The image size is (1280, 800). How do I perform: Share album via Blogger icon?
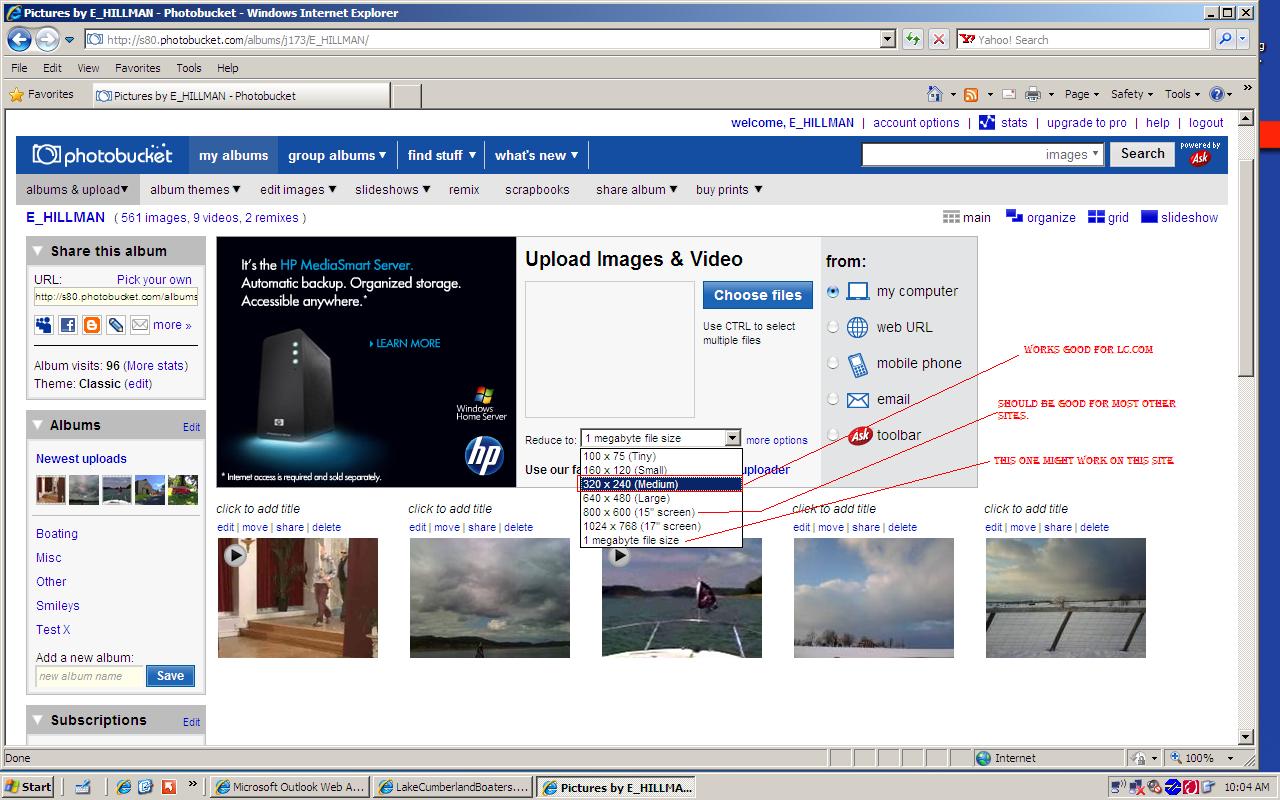click(x=92, y=325)
